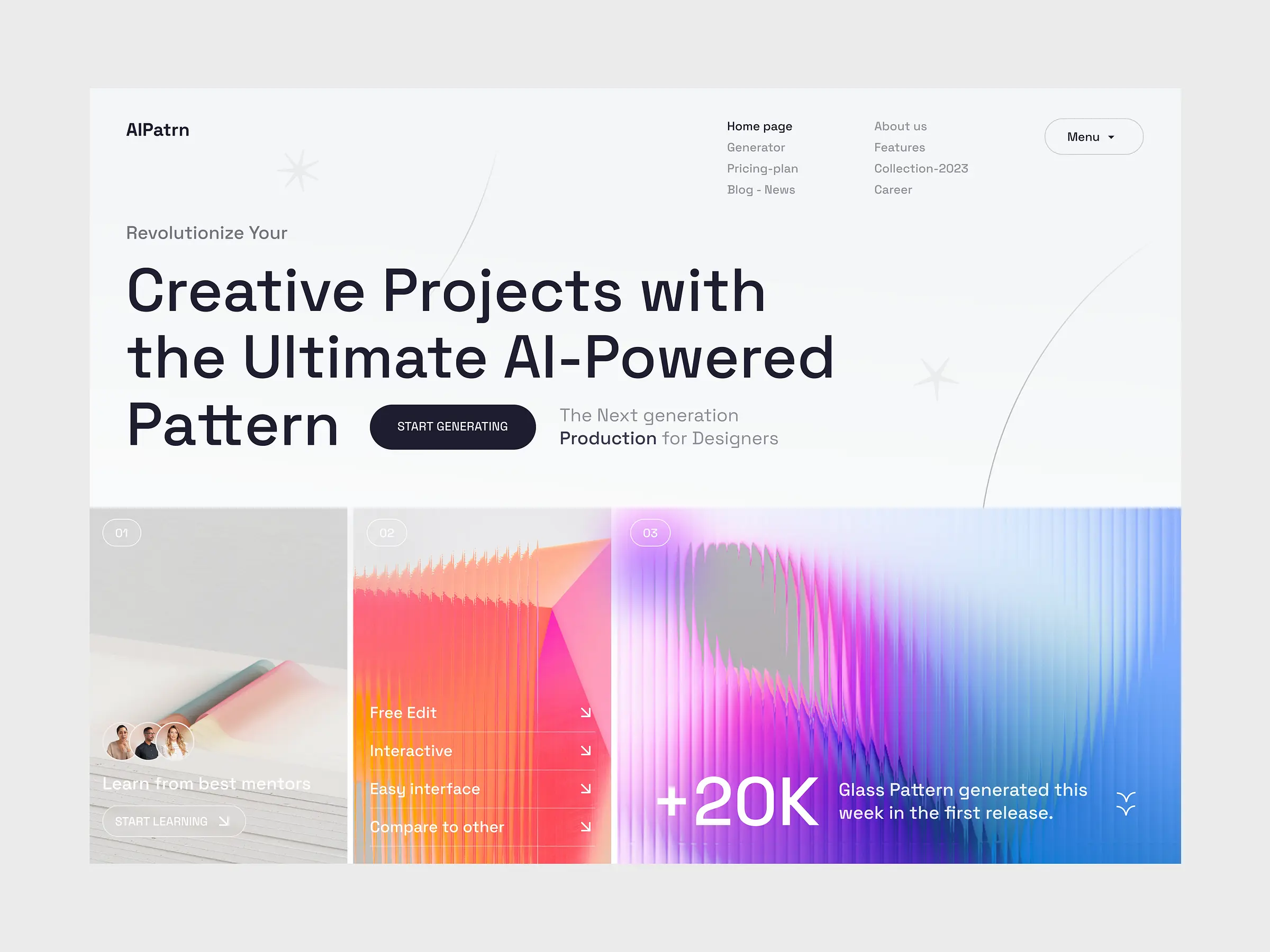Screen dimensions: 1270x952
Task: Open the Pricing-plan page
Action: pyautogui.click(x=763, y=168)
